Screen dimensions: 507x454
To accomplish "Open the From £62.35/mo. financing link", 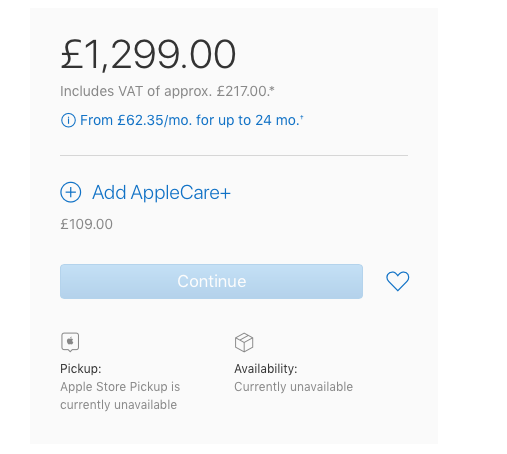I will tap(192, 120).
